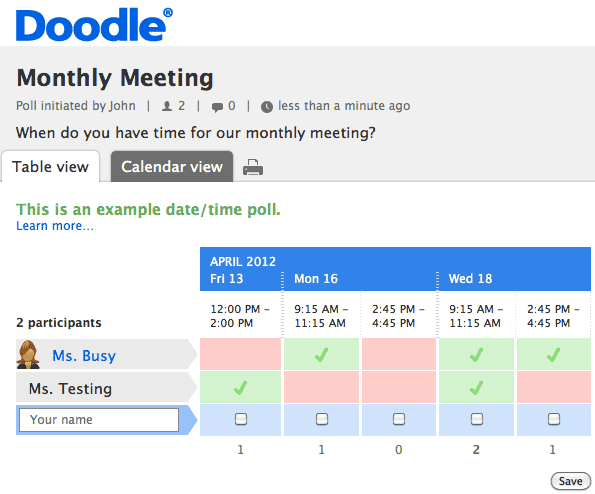Viewport: 595px width, 494px height.
Task: Switch to the Calendar view tab
Action: tap(172, 167)
